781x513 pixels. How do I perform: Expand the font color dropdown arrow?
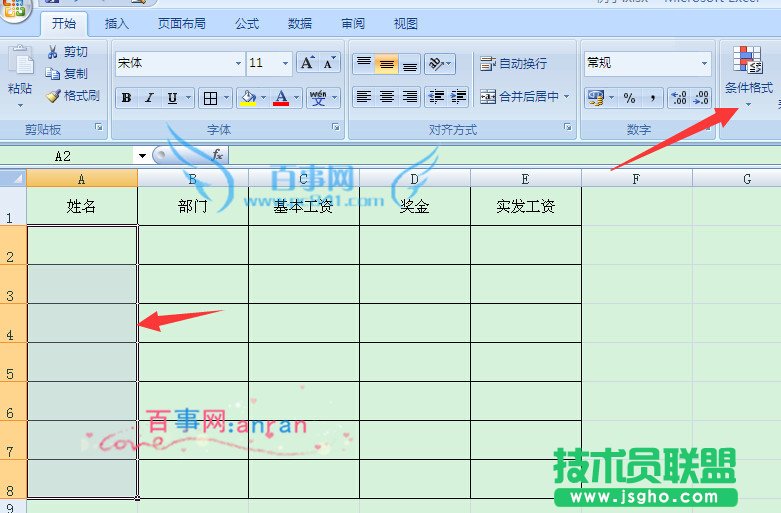(297, 98)
